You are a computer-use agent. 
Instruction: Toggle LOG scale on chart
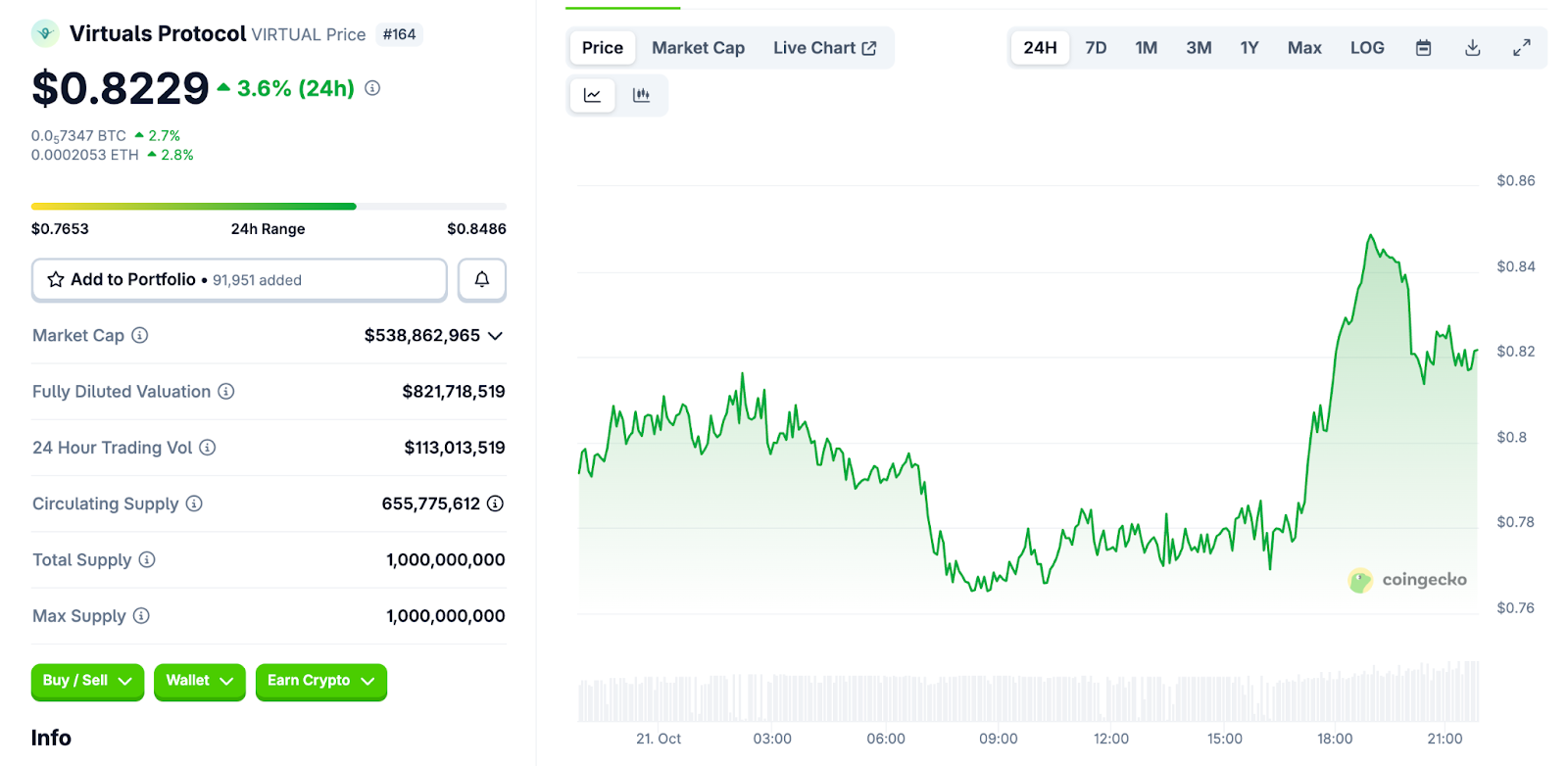pos(1366,48)
